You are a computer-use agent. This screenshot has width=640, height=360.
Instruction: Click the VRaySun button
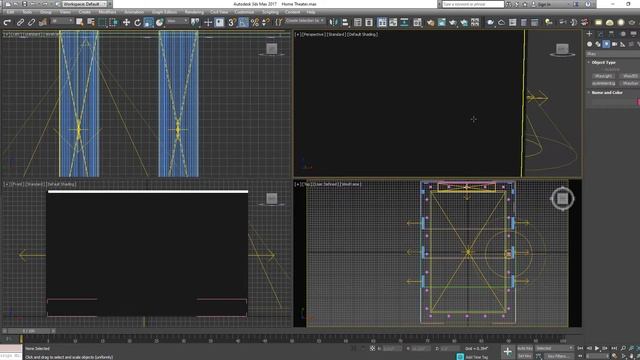coord(630,83)
